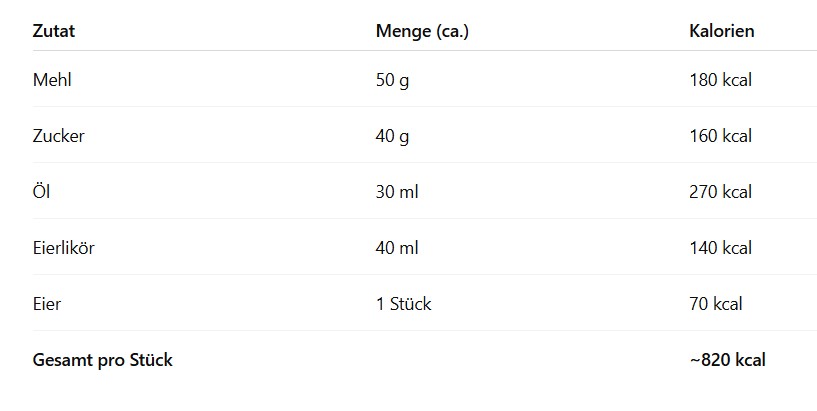Click the Kalorien column header
Screen dimensions: 817x411
pyautogui.click(x=721, y=31)
